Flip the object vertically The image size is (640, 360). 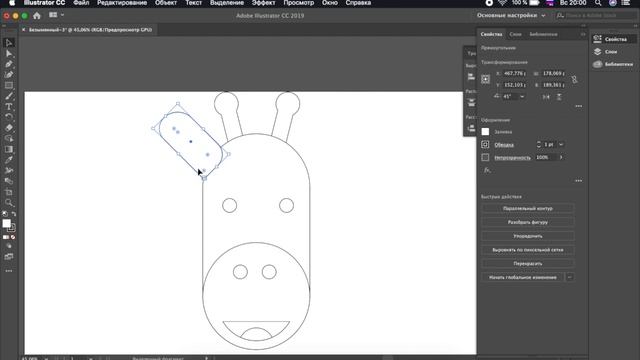coord(559,97)
